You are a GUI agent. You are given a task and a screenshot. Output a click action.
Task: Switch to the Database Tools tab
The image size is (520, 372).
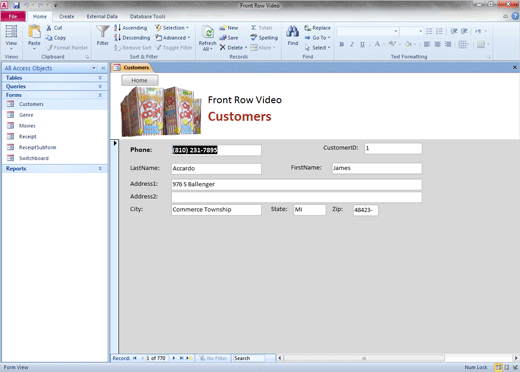pyautogui.click(x=147, y=16)
